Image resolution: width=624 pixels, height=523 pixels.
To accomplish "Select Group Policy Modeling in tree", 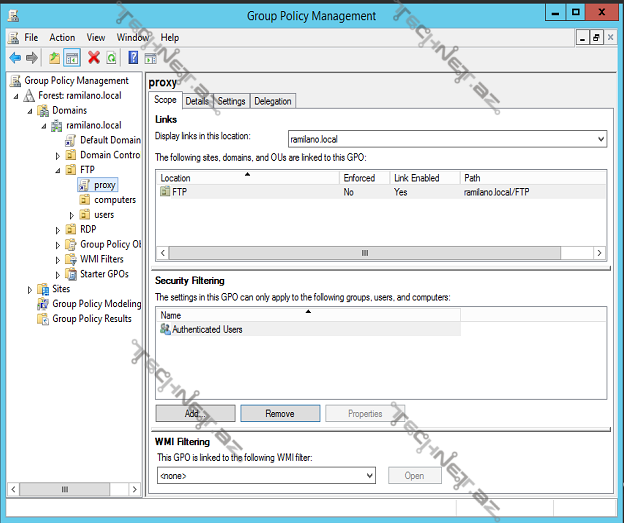I will click(96, 304).
